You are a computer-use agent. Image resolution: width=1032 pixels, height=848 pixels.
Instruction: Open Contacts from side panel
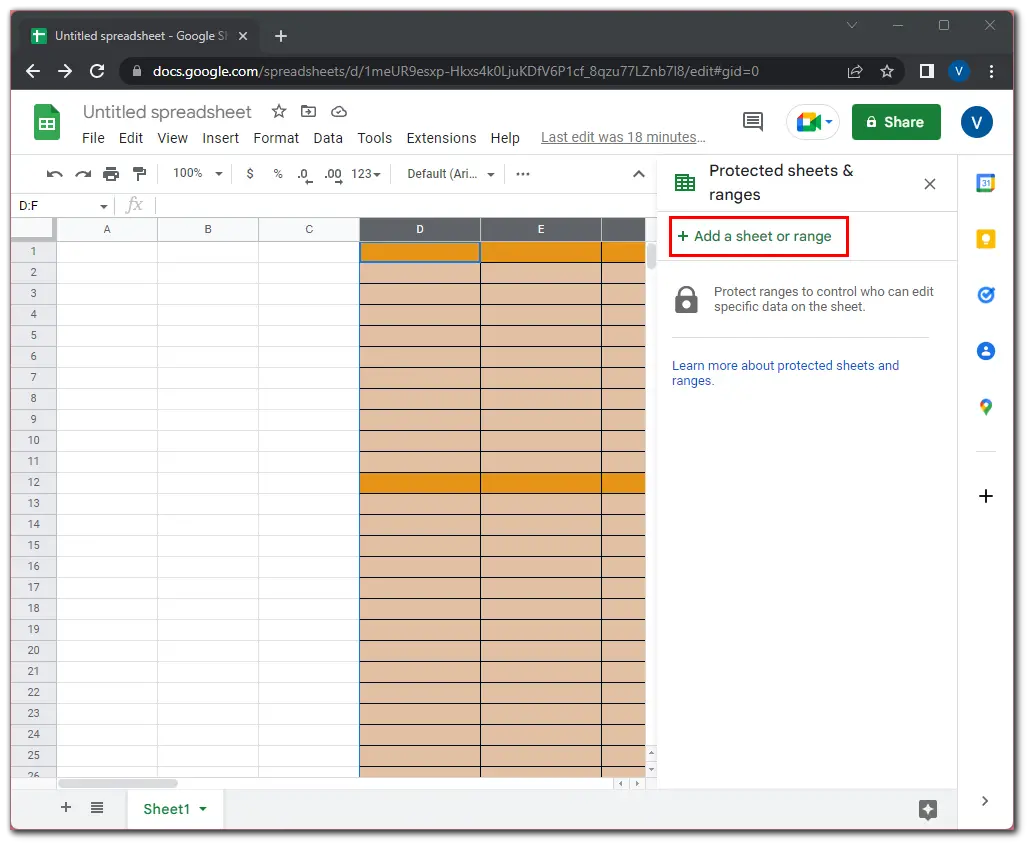[x=985, y=351]
